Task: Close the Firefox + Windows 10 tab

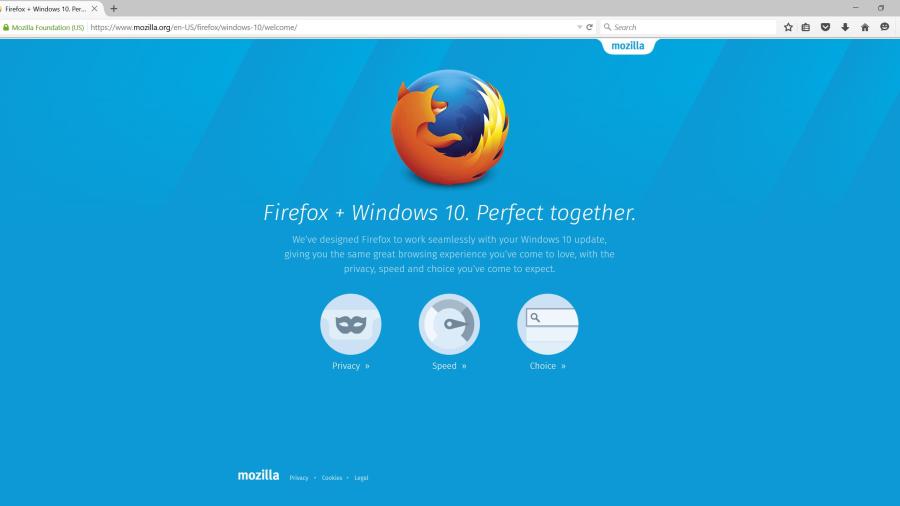Action: coord(94,9)
